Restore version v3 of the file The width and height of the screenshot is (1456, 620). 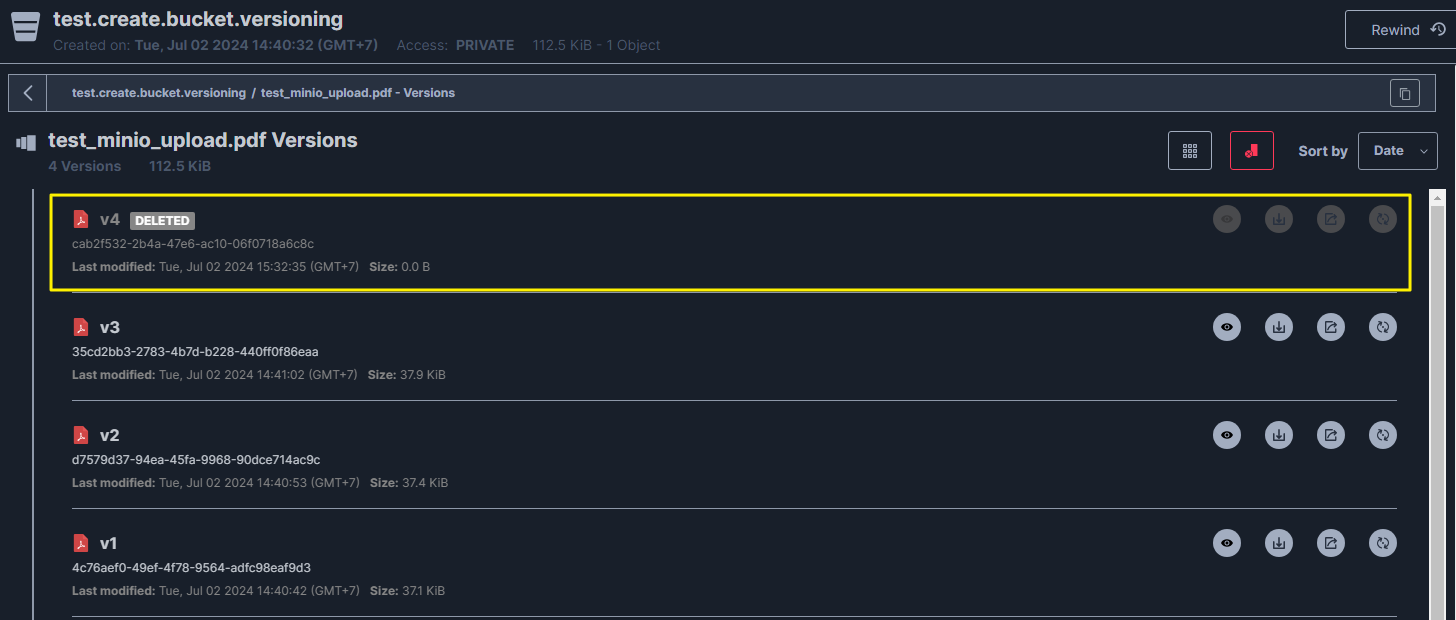point(1383,327)
